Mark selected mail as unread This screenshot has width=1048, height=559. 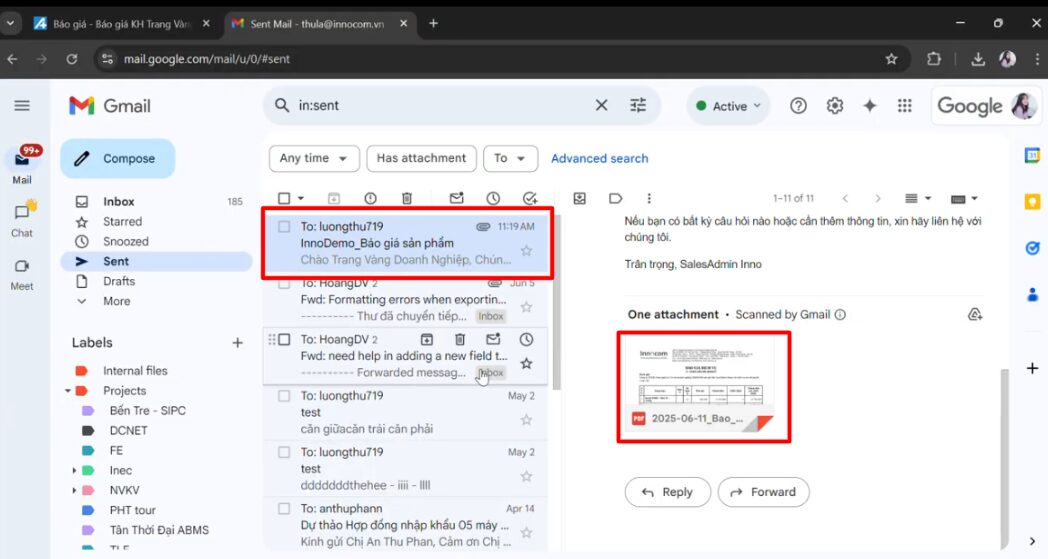click(x=456, y=198)
